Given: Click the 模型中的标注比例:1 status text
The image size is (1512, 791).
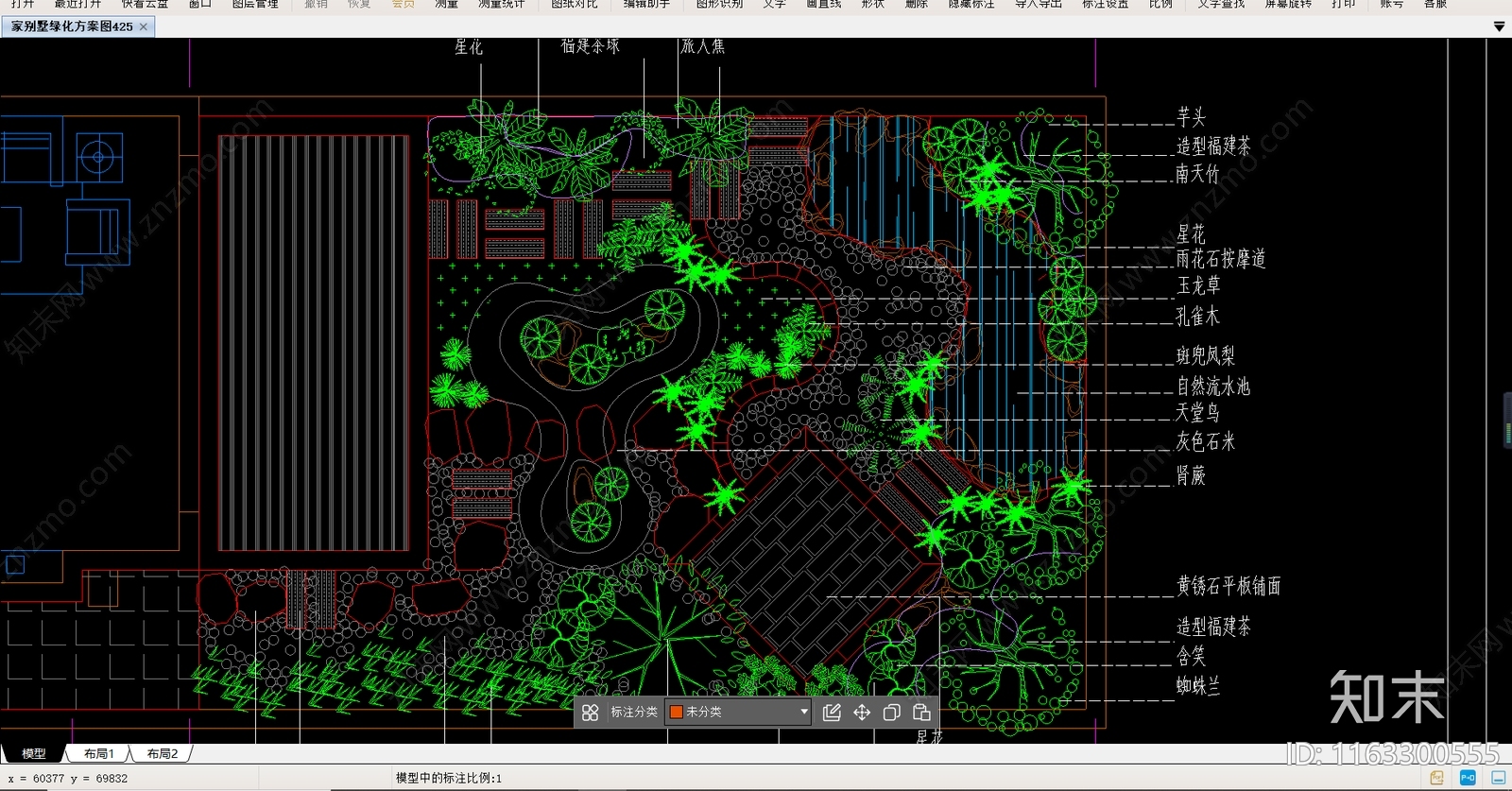Looking at the screenshot, I should click(x=449, y=779).
